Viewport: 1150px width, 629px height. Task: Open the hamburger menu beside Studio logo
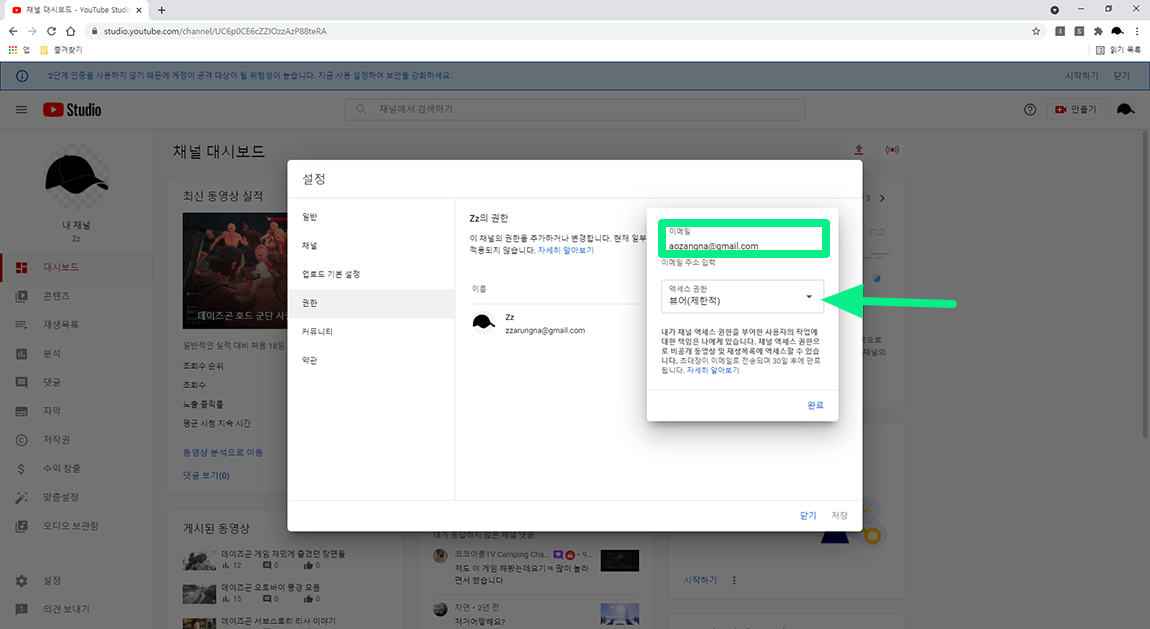pos(21,109)
